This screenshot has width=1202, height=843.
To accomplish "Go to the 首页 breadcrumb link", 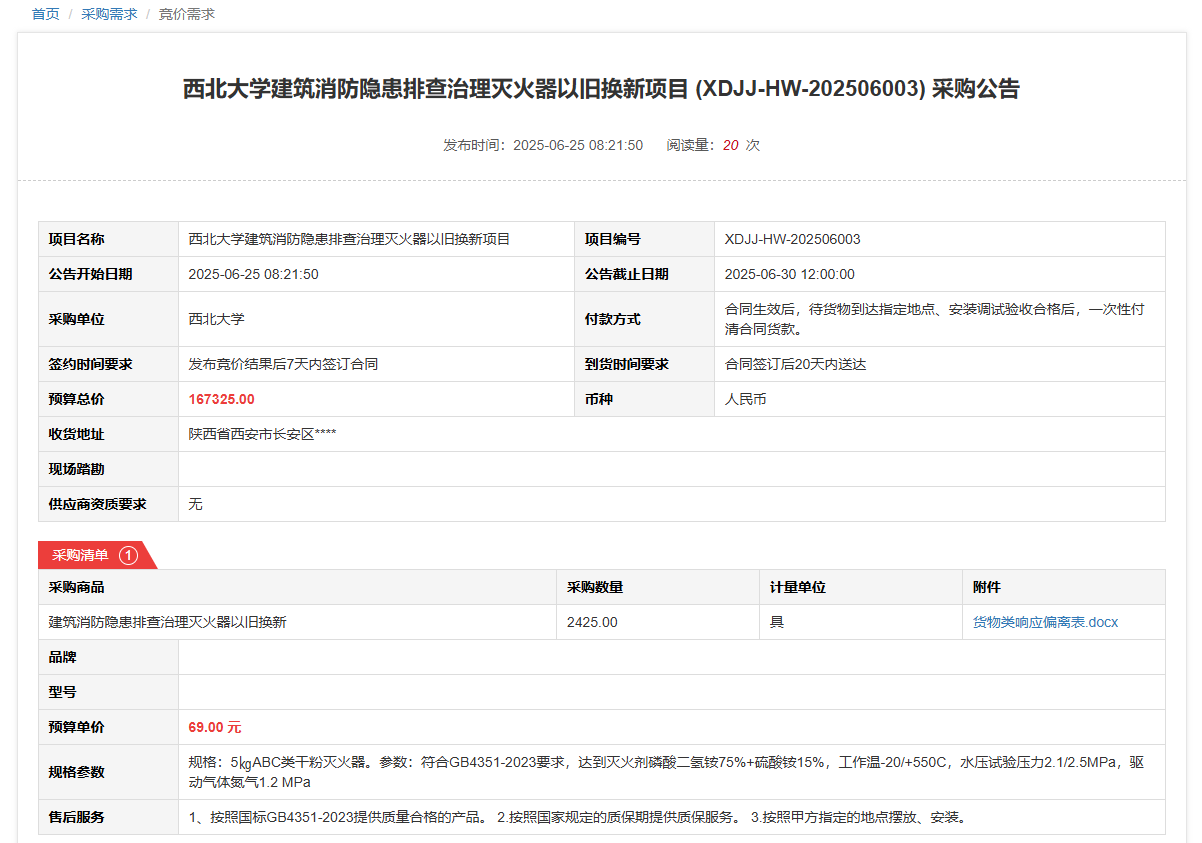I will (x=46, y=14).
